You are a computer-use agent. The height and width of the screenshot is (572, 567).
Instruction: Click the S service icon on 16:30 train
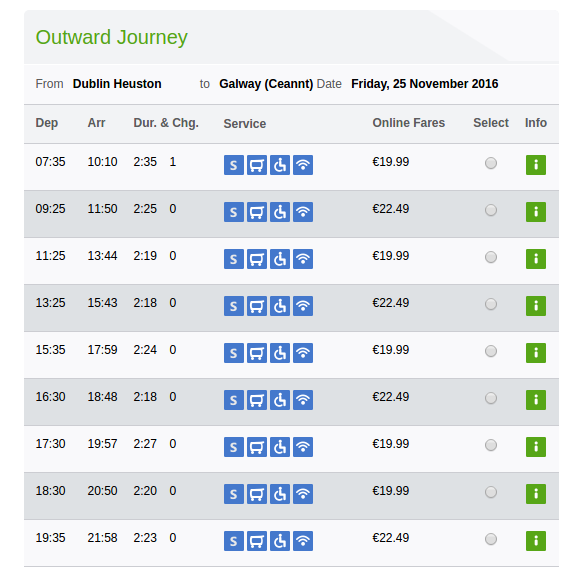click(234, 400)
